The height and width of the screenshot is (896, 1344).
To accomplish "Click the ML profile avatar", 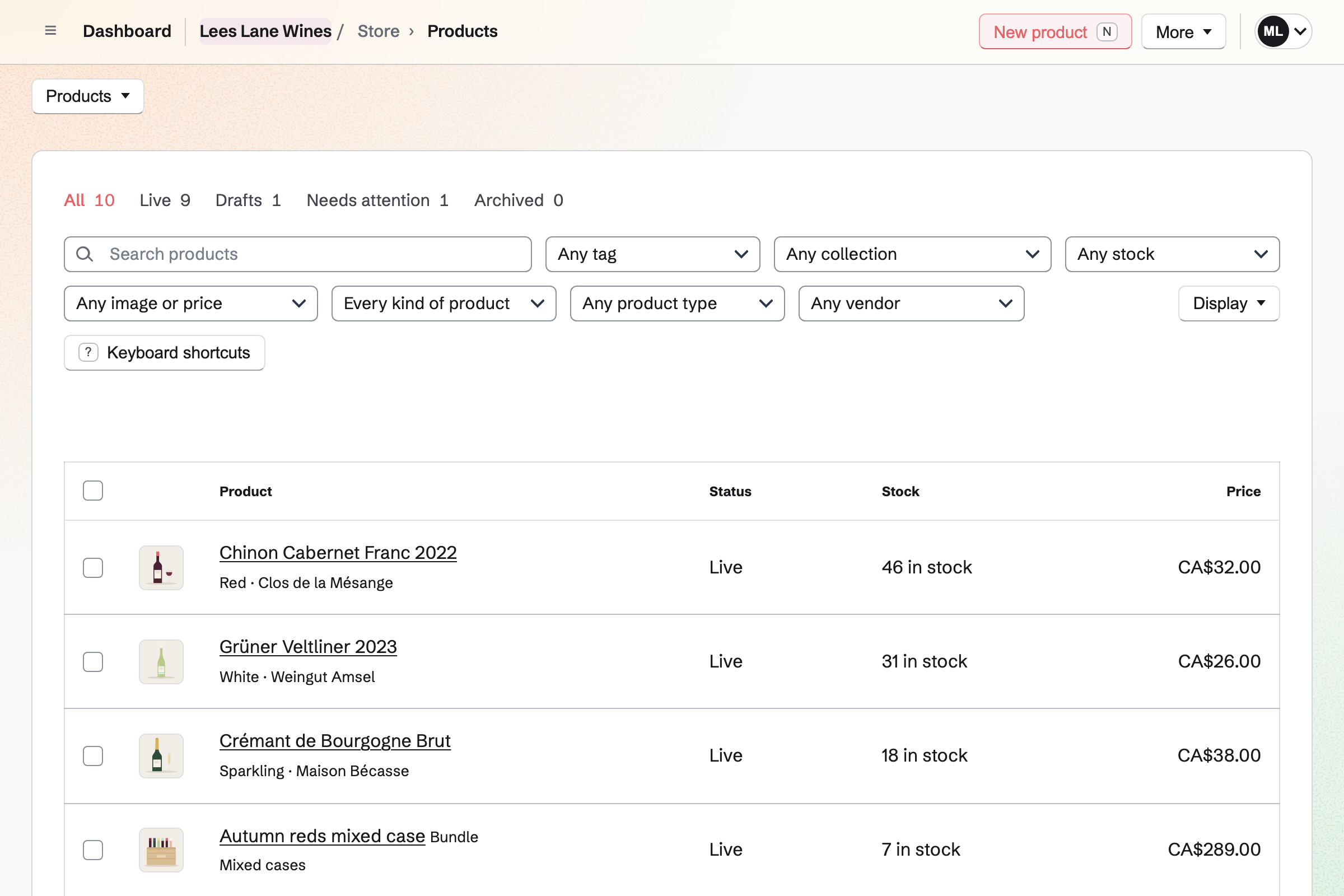I will [x=1272, y=31].
